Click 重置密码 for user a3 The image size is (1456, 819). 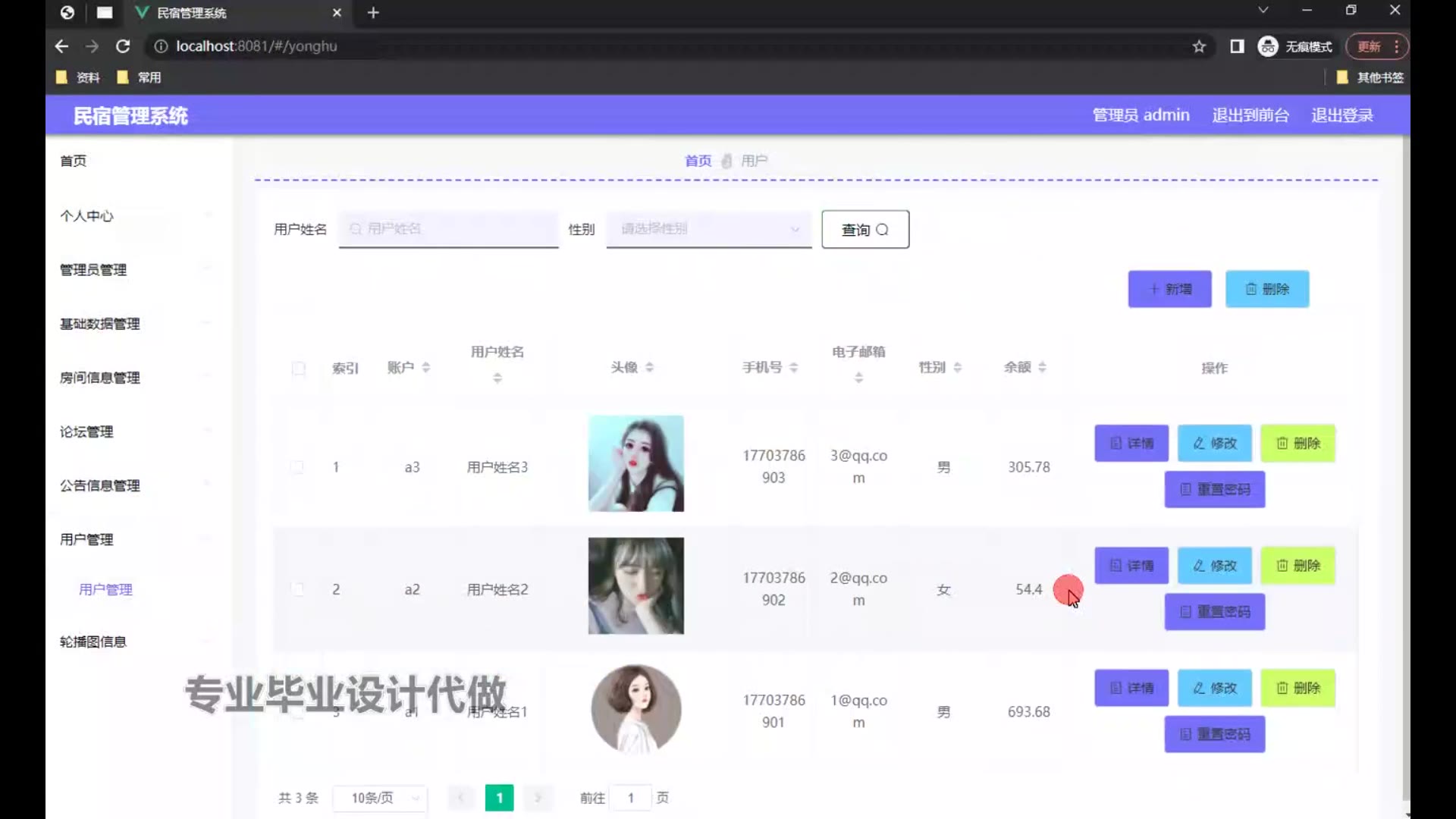(x=1214, y=489)
